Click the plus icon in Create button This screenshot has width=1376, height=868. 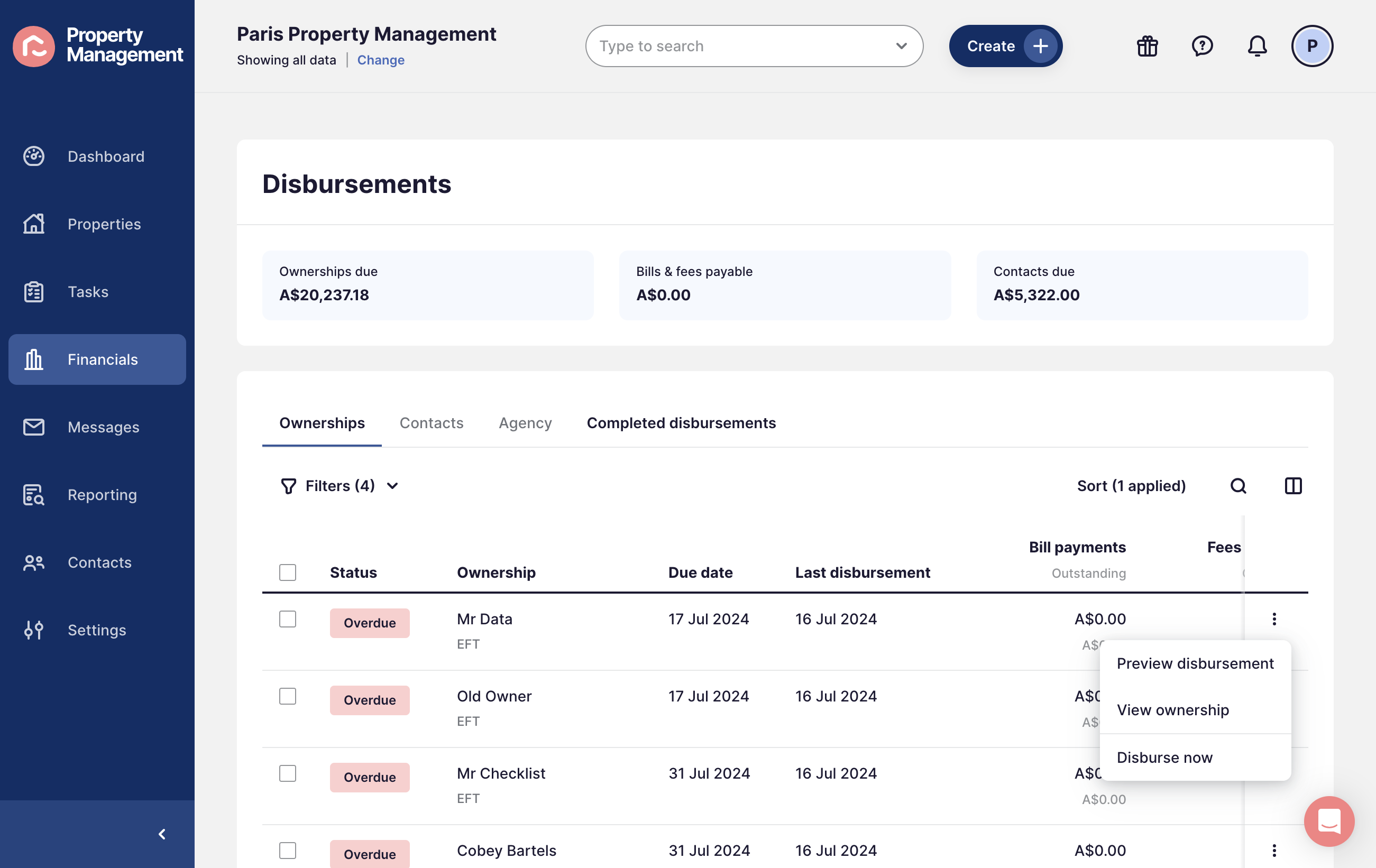click(x=1040, y=45)
